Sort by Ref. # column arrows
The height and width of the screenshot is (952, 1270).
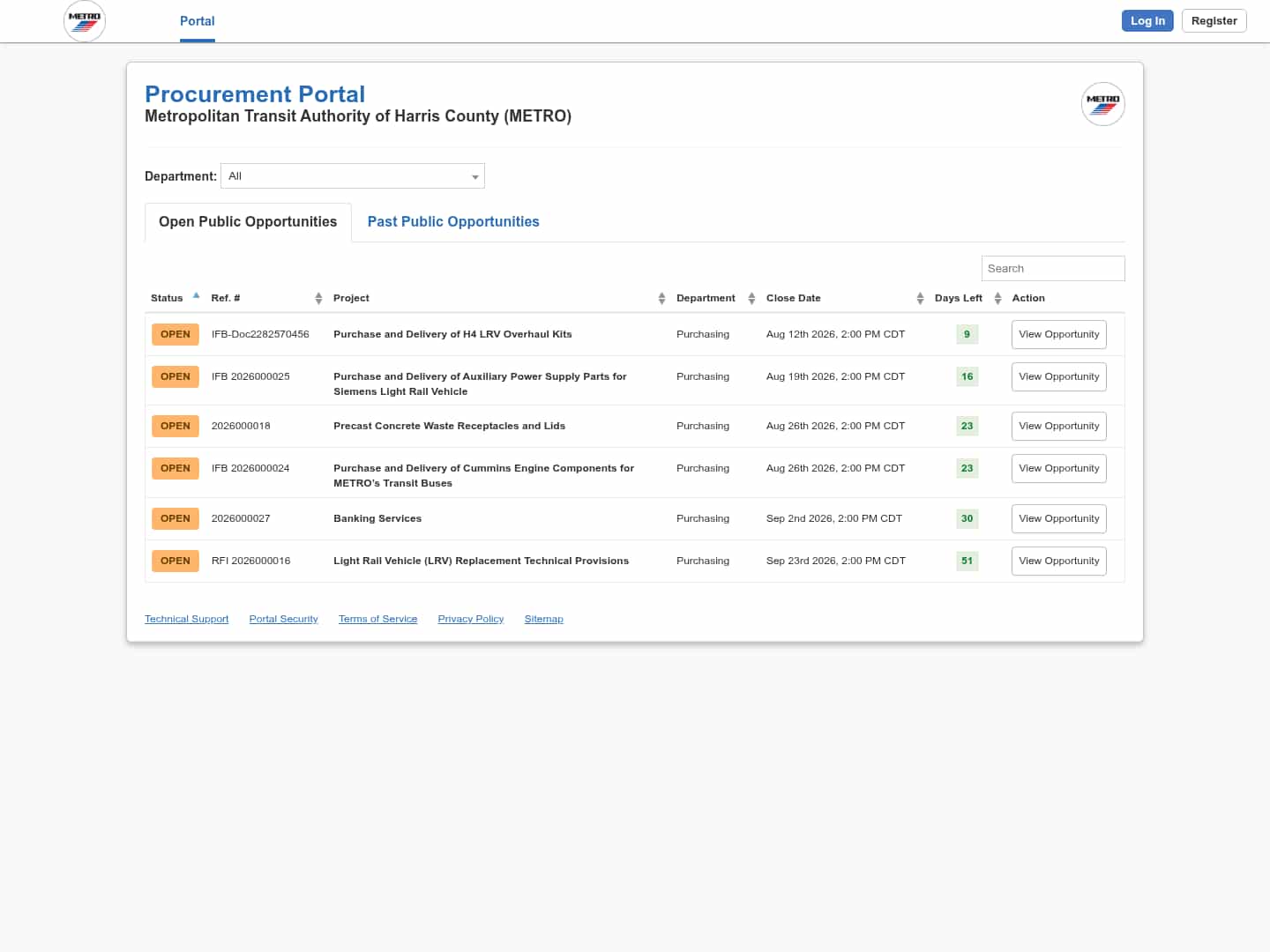pyautogui.click(x=318, y=299)
